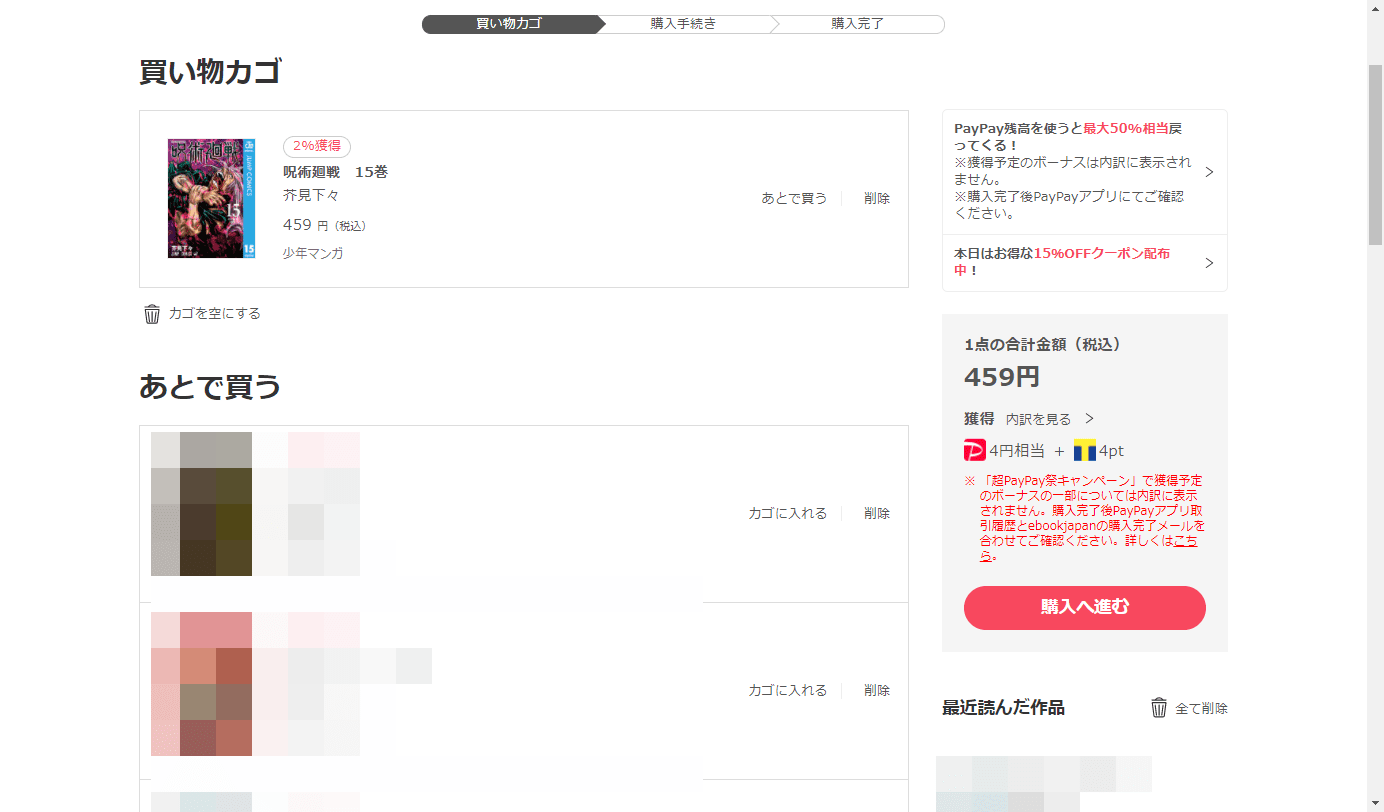Image resolution: width=1384 pixels, height=812 pixels.
Task: Click the T-point logo icon
Action: pyautogui.click(x=1085, y=450)
